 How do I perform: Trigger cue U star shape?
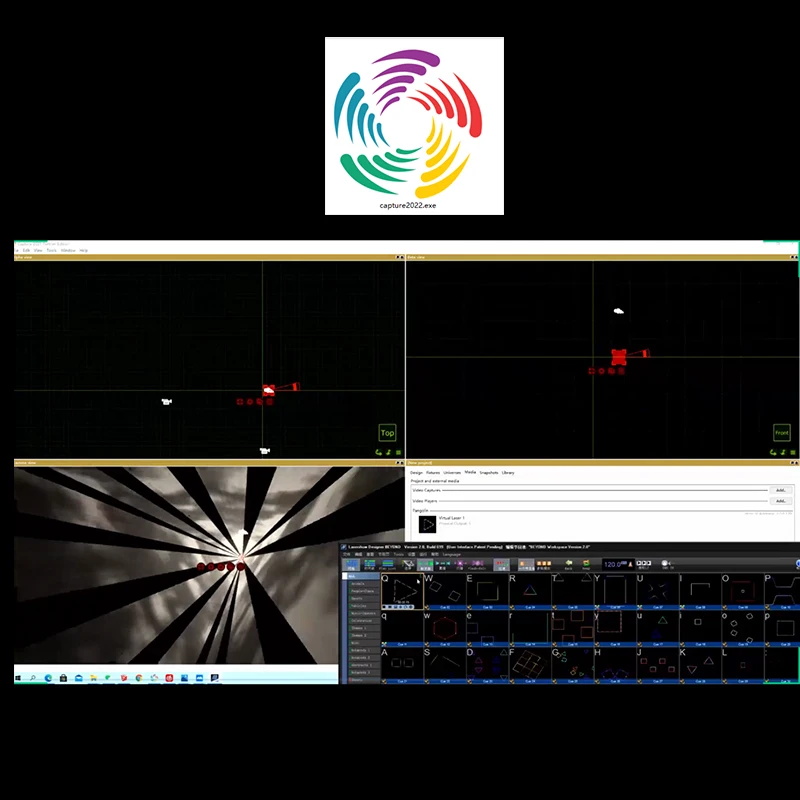point(657,590)
